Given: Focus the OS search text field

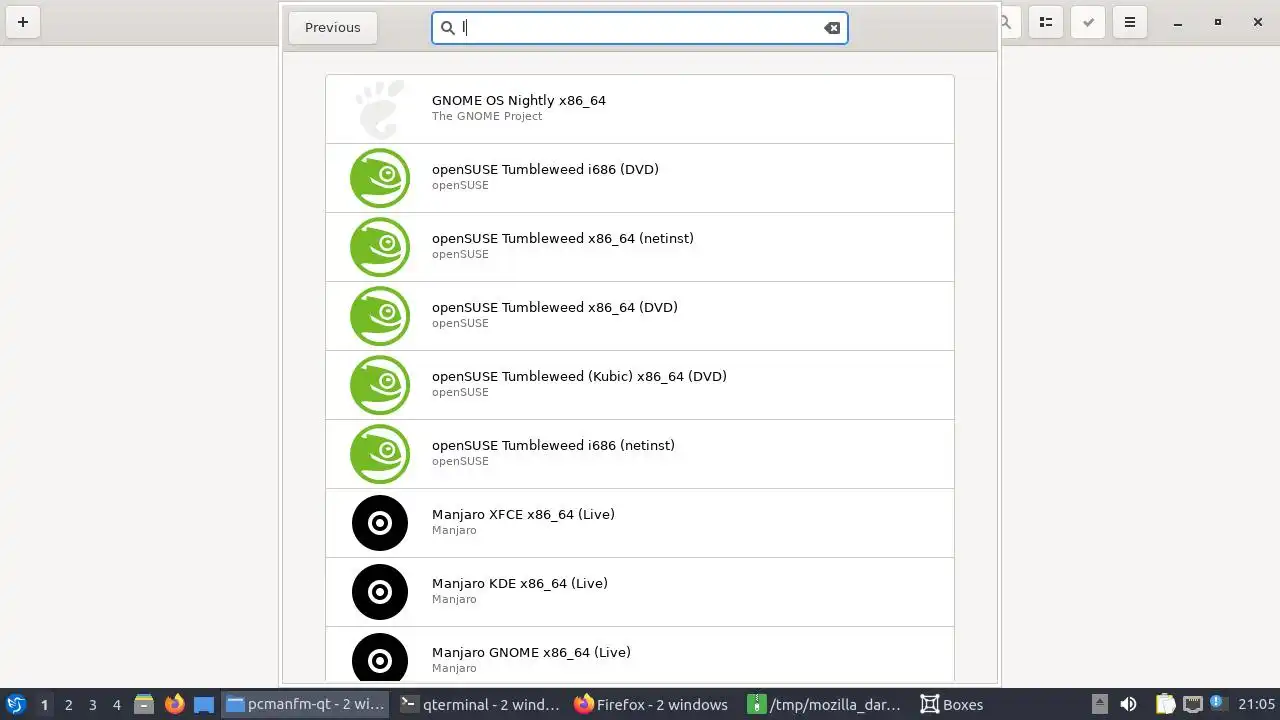Looking at the screenshot, I should 640,28.
